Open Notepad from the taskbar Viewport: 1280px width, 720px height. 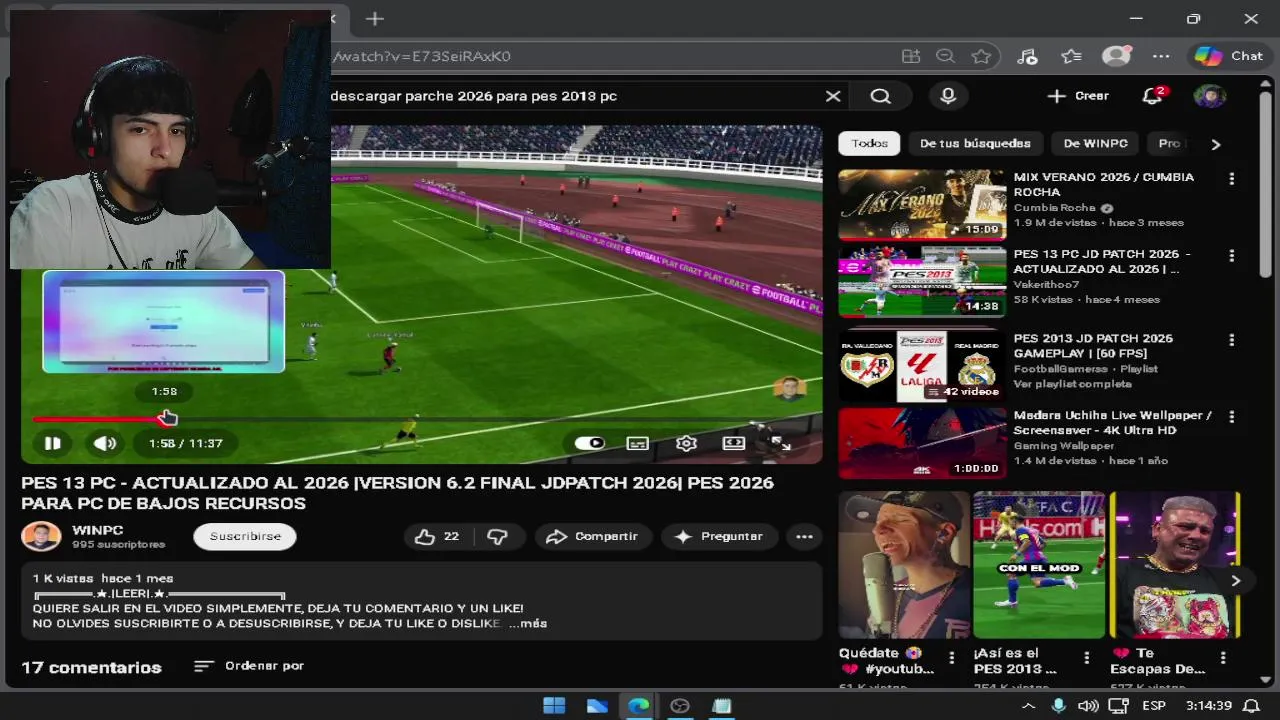(x=721, y=706)
